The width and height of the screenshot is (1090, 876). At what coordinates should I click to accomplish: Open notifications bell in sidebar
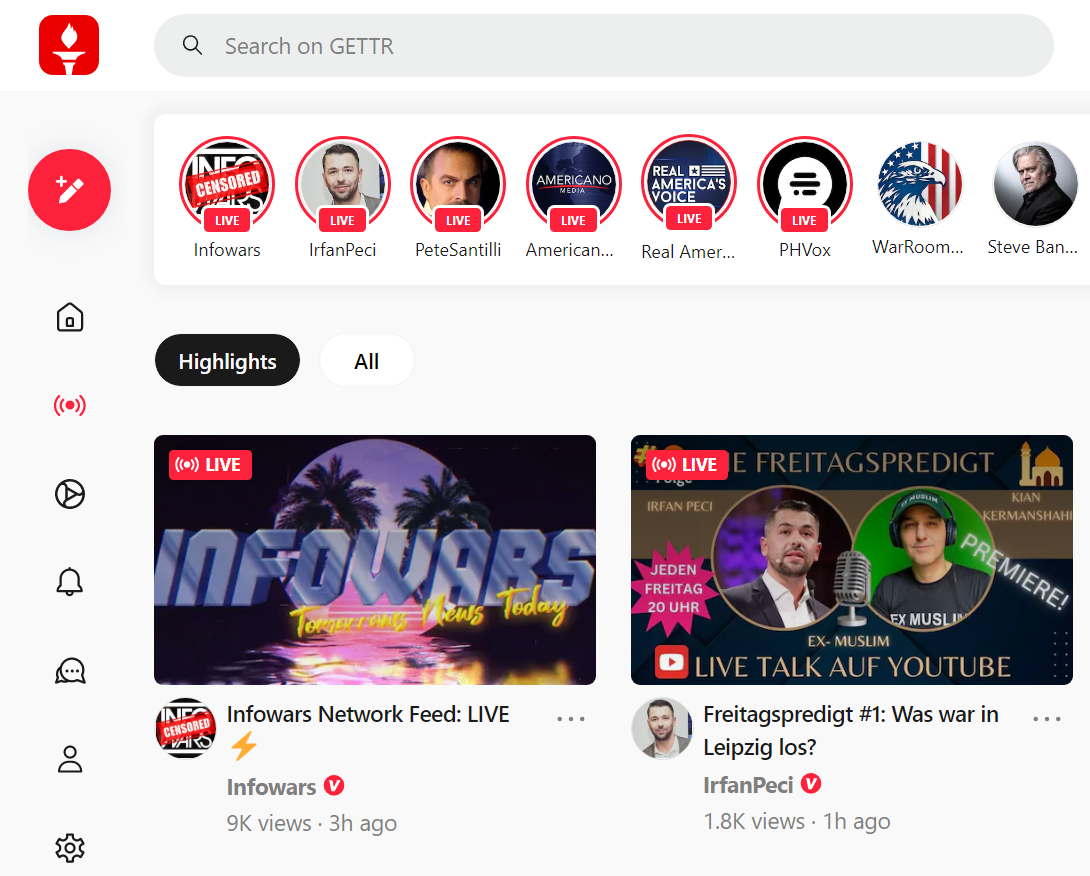(x=70, y=582)
